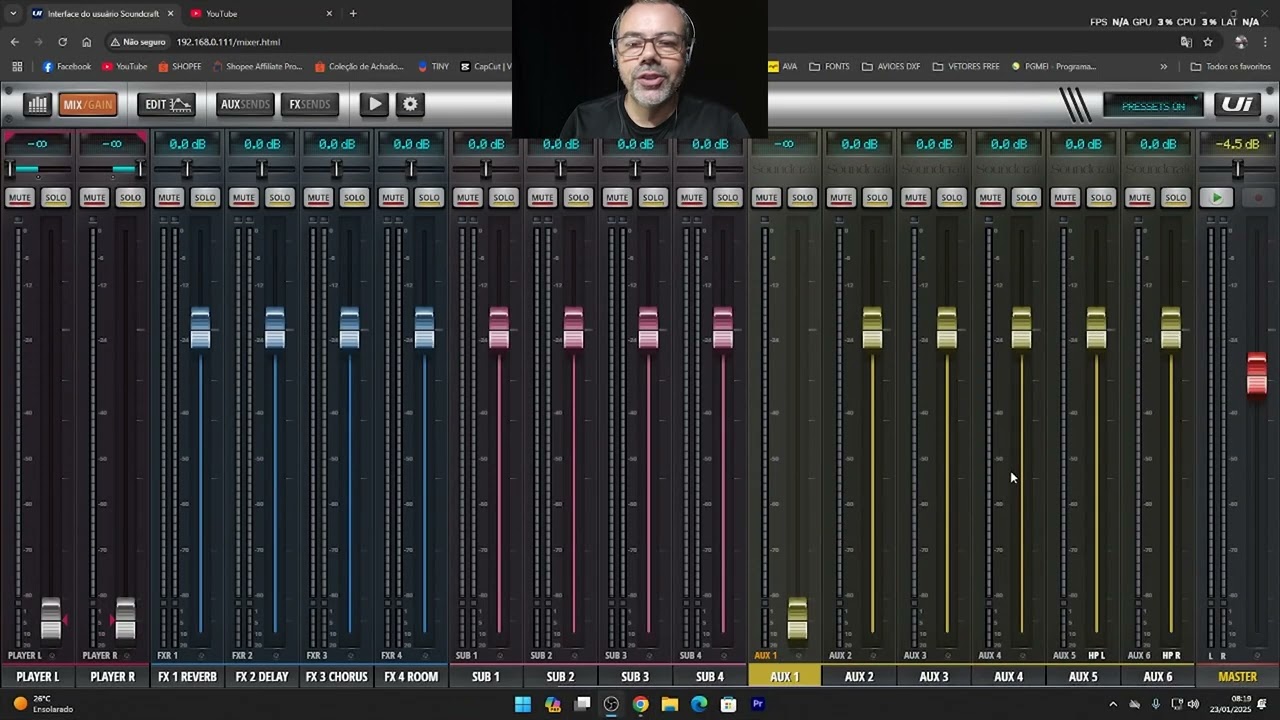Viewport: 1280px width, 720px height.
Task: Solo the SUB 3 channel
Action: click(x=653, y=198)
